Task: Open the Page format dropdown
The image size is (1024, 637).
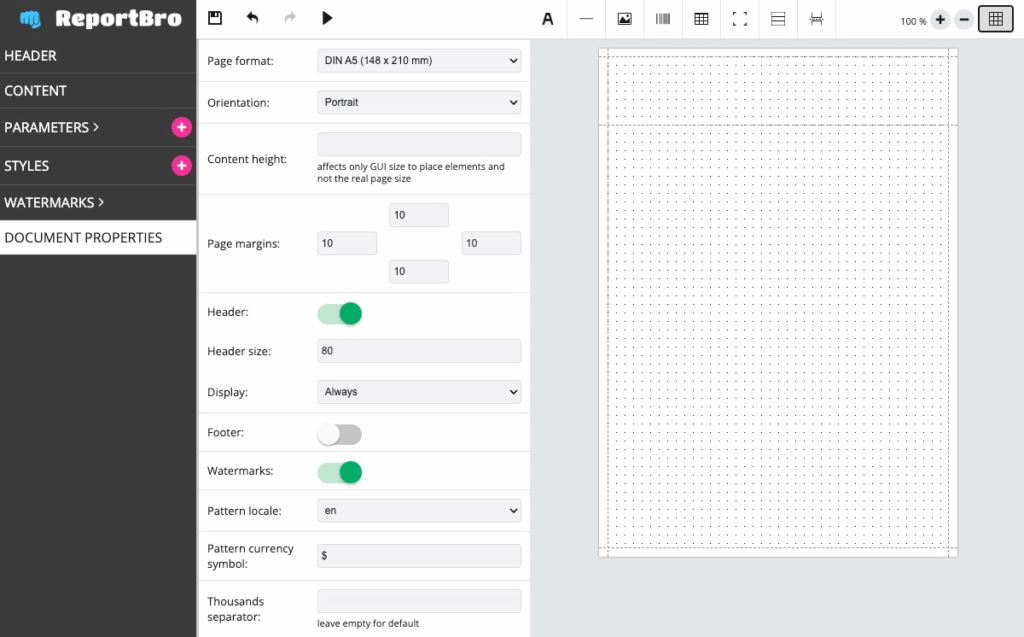Action: point(418,61)
